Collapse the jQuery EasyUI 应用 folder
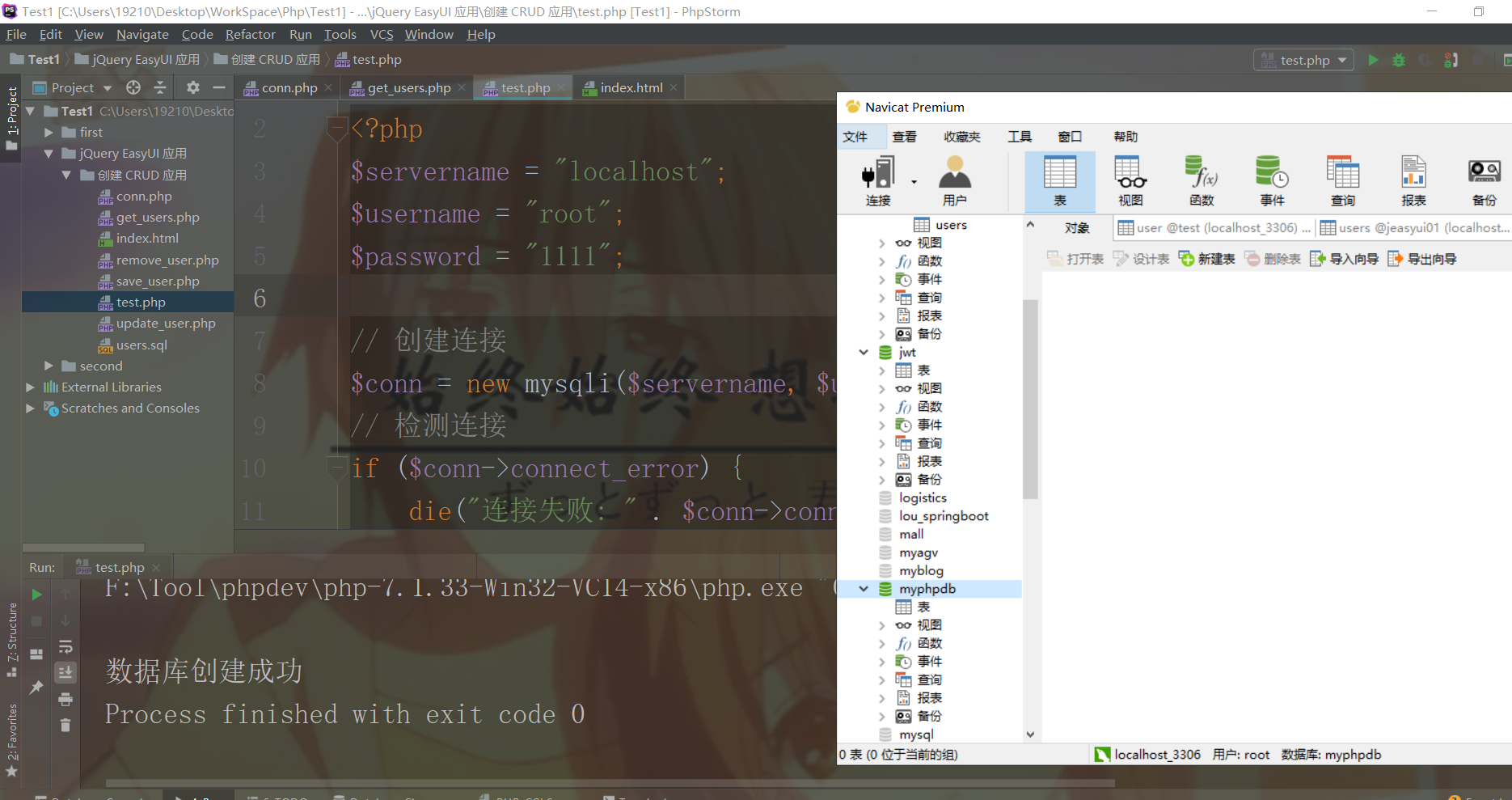The width and height of the screenshot is (1512, 800). click(49, 153)
